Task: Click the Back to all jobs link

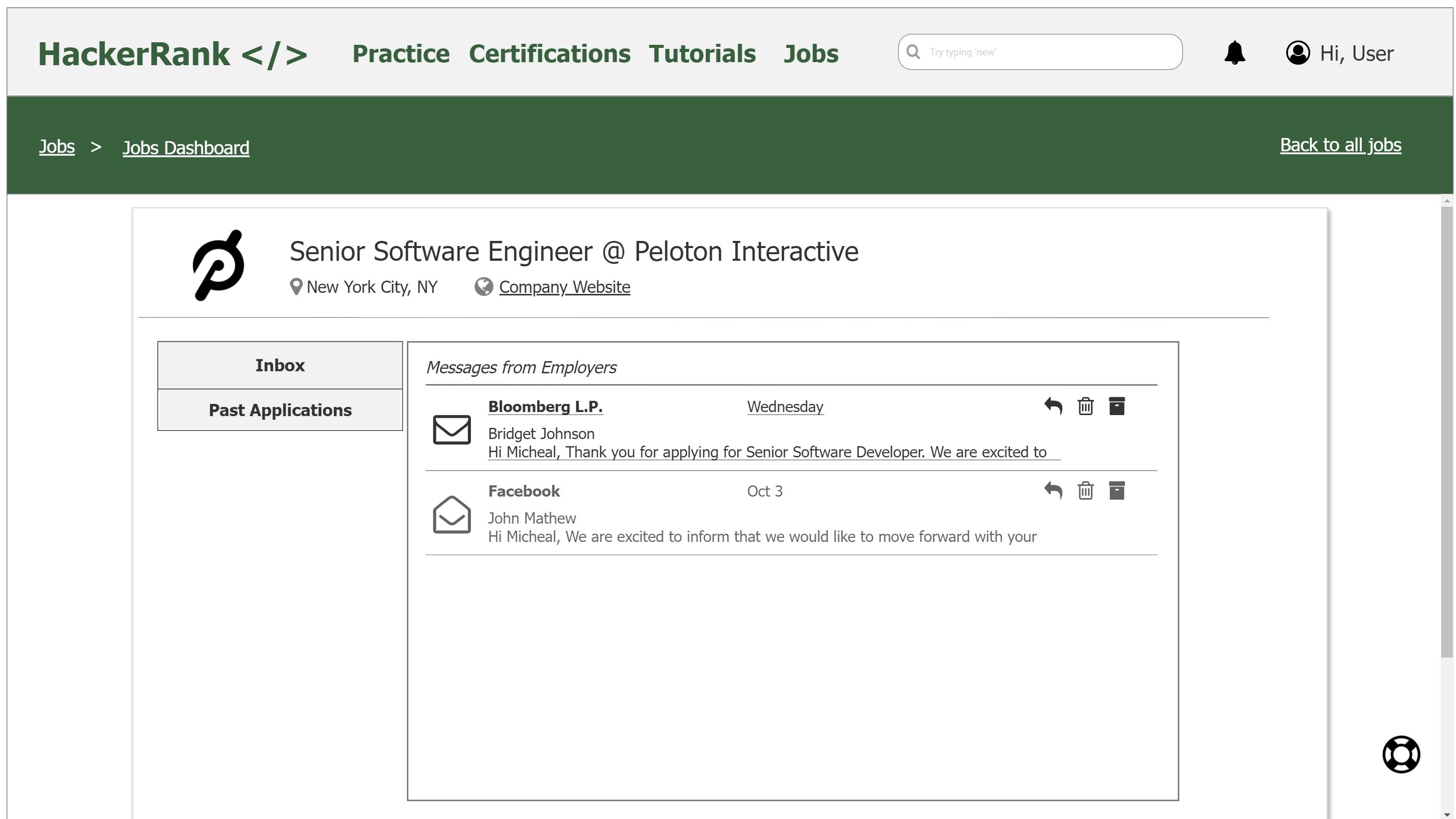Action: [x=1340, y=145]
